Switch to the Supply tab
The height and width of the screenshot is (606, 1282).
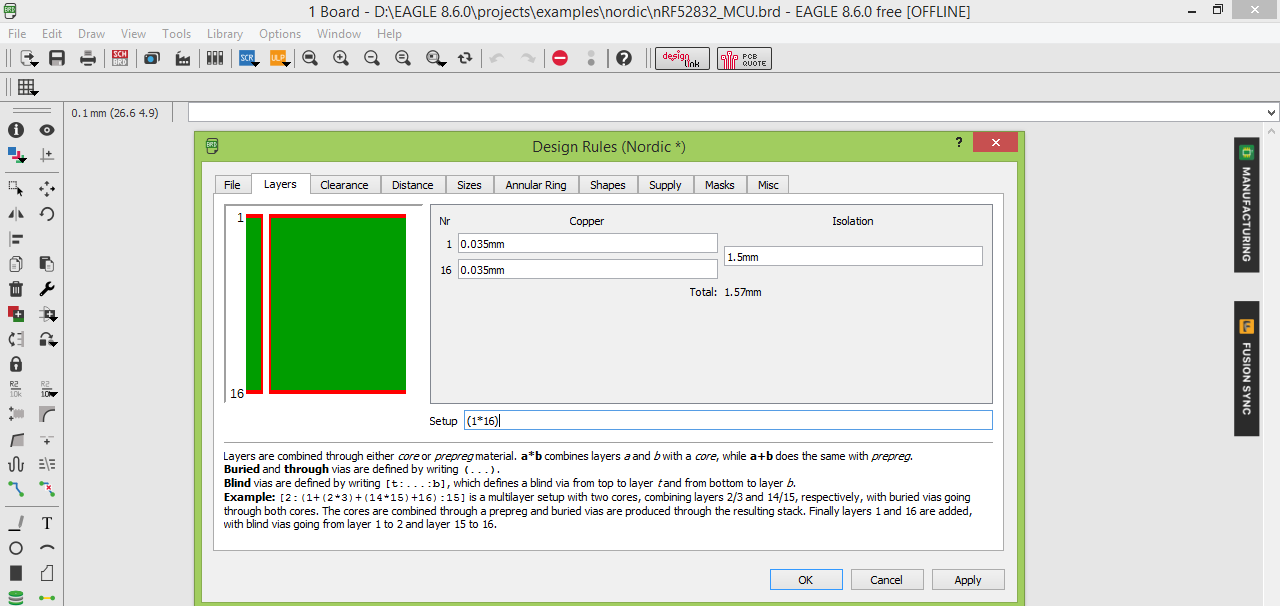point(665,185)
